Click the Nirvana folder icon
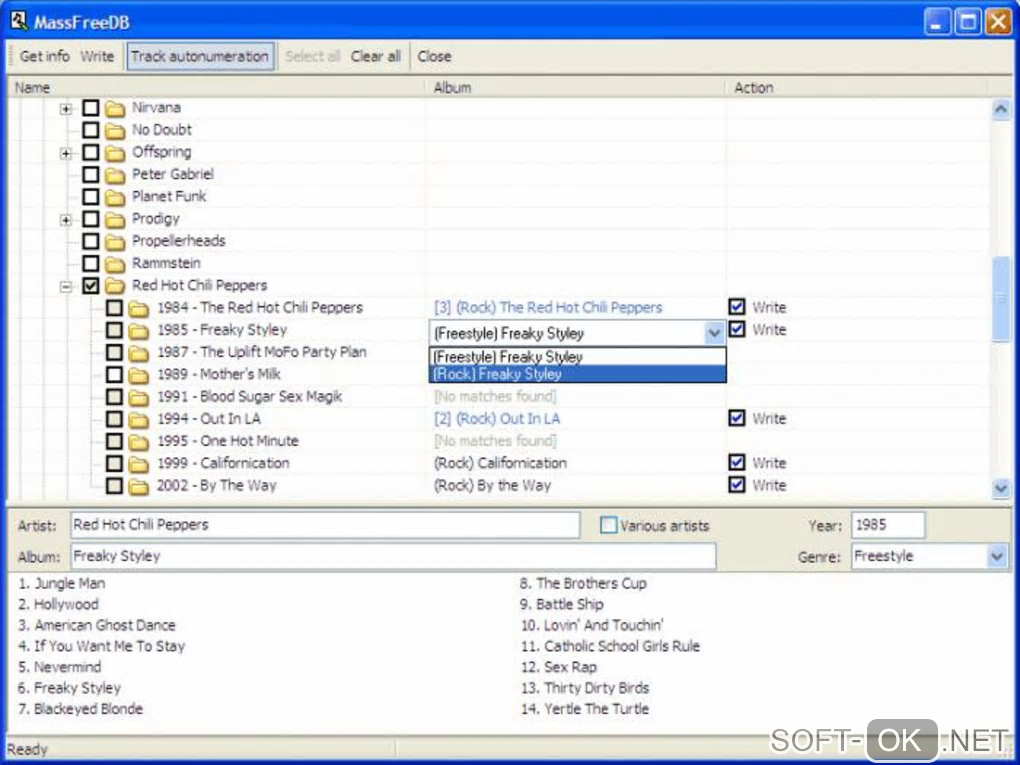This screenshot has width=1020, height=765. pyautogui.click(x=115, y=108)
